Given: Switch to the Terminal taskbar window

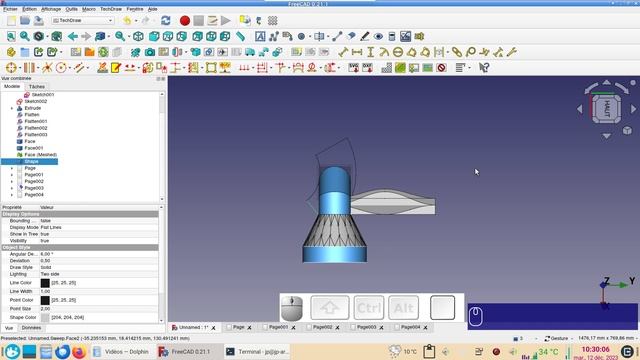Looking at the screenshot, I should click(258, 351).
